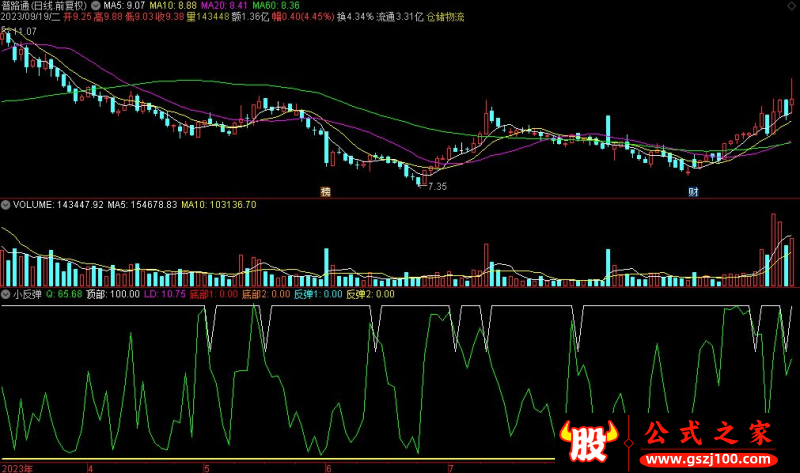Click month 4 on the time axis

tap(90, 468)
